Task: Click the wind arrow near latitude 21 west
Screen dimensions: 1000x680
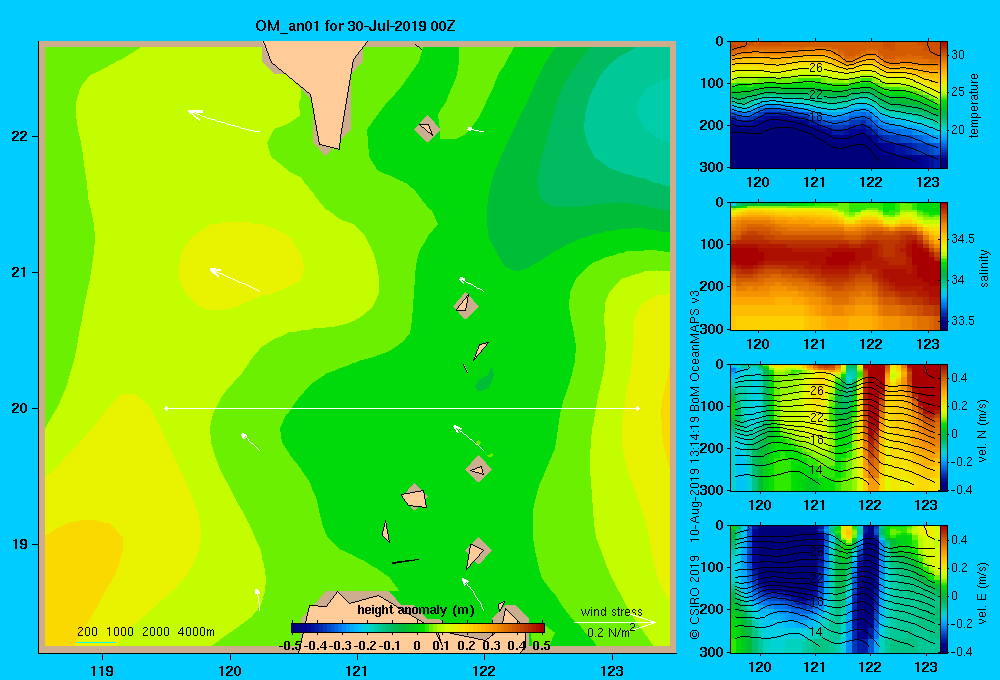Action: (235, 280)
